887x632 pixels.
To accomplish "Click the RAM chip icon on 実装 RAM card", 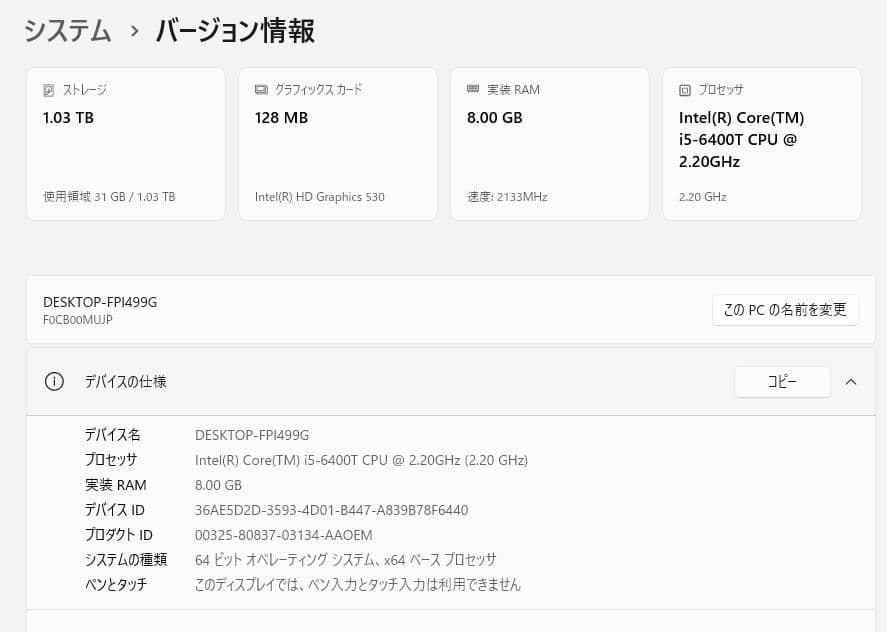I will point(473,89).
